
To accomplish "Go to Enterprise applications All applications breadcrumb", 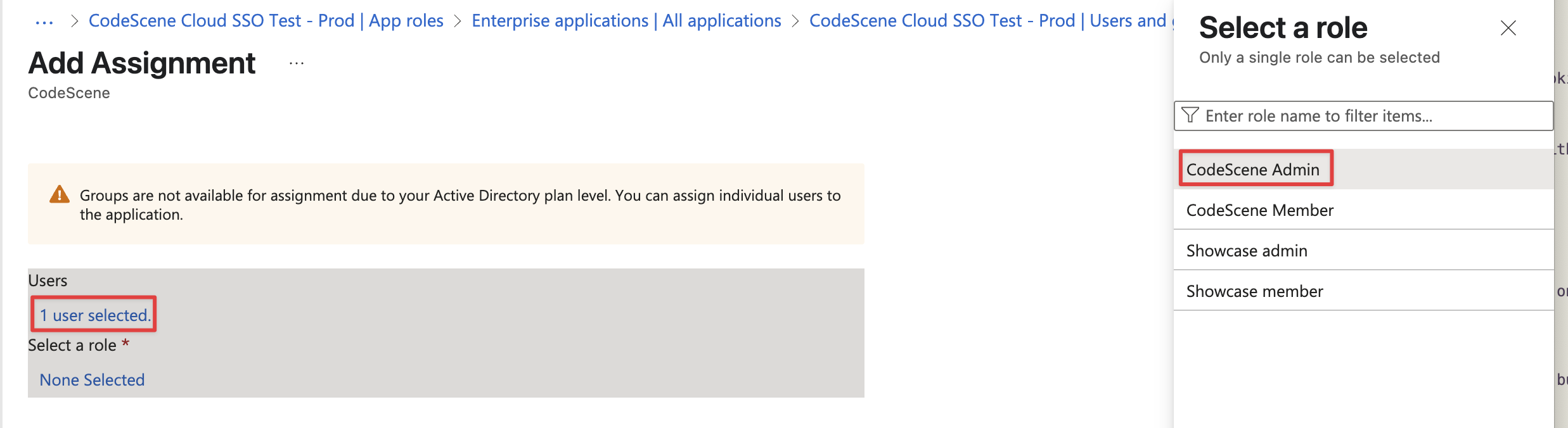I will 626,21.
